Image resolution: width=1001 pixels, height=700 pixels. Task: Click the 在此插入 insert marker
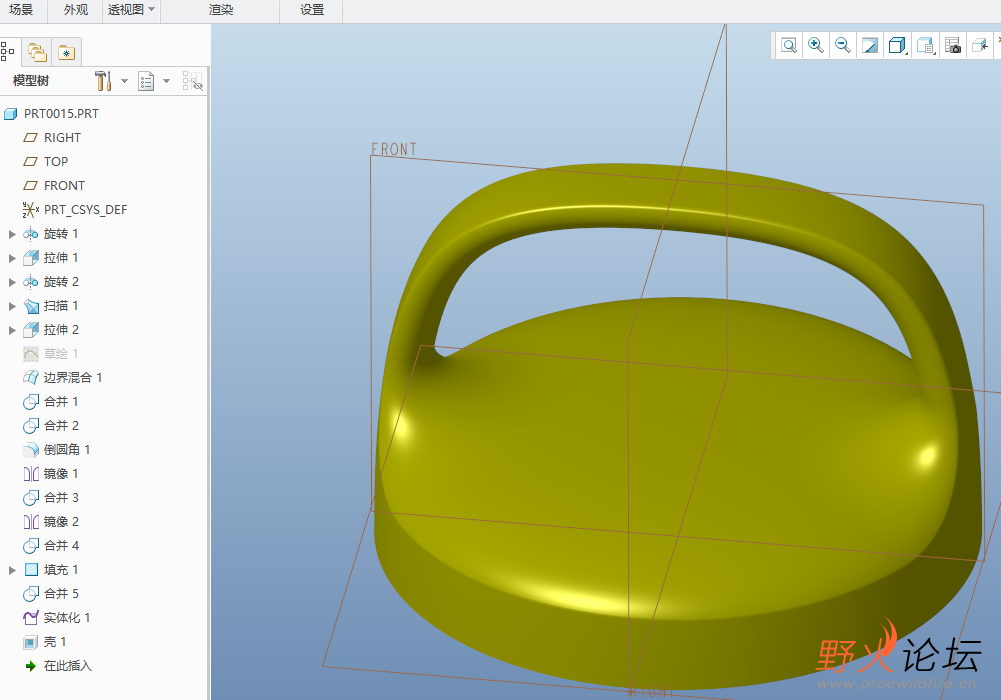tap(67, 666)
